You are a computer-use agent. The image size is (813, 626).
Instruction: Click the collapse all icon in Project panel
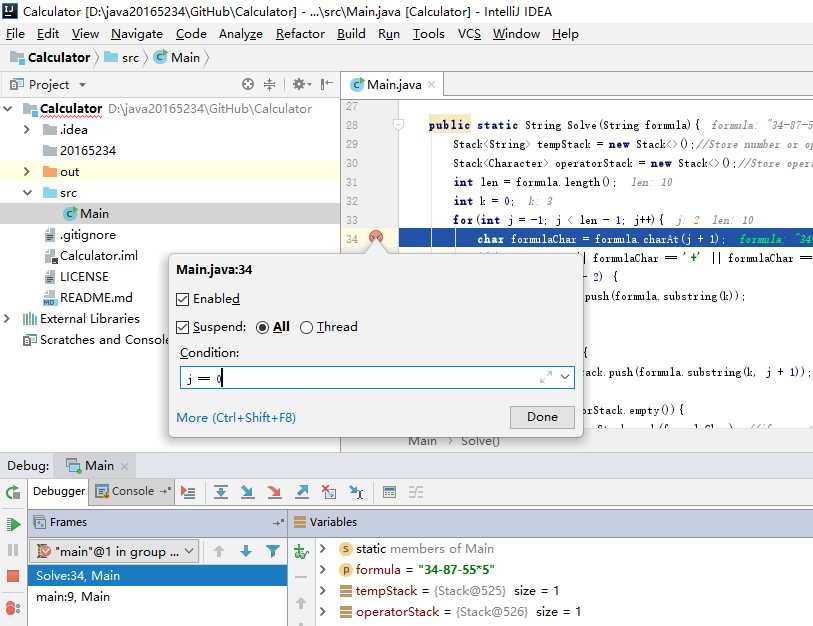(270, 84)
